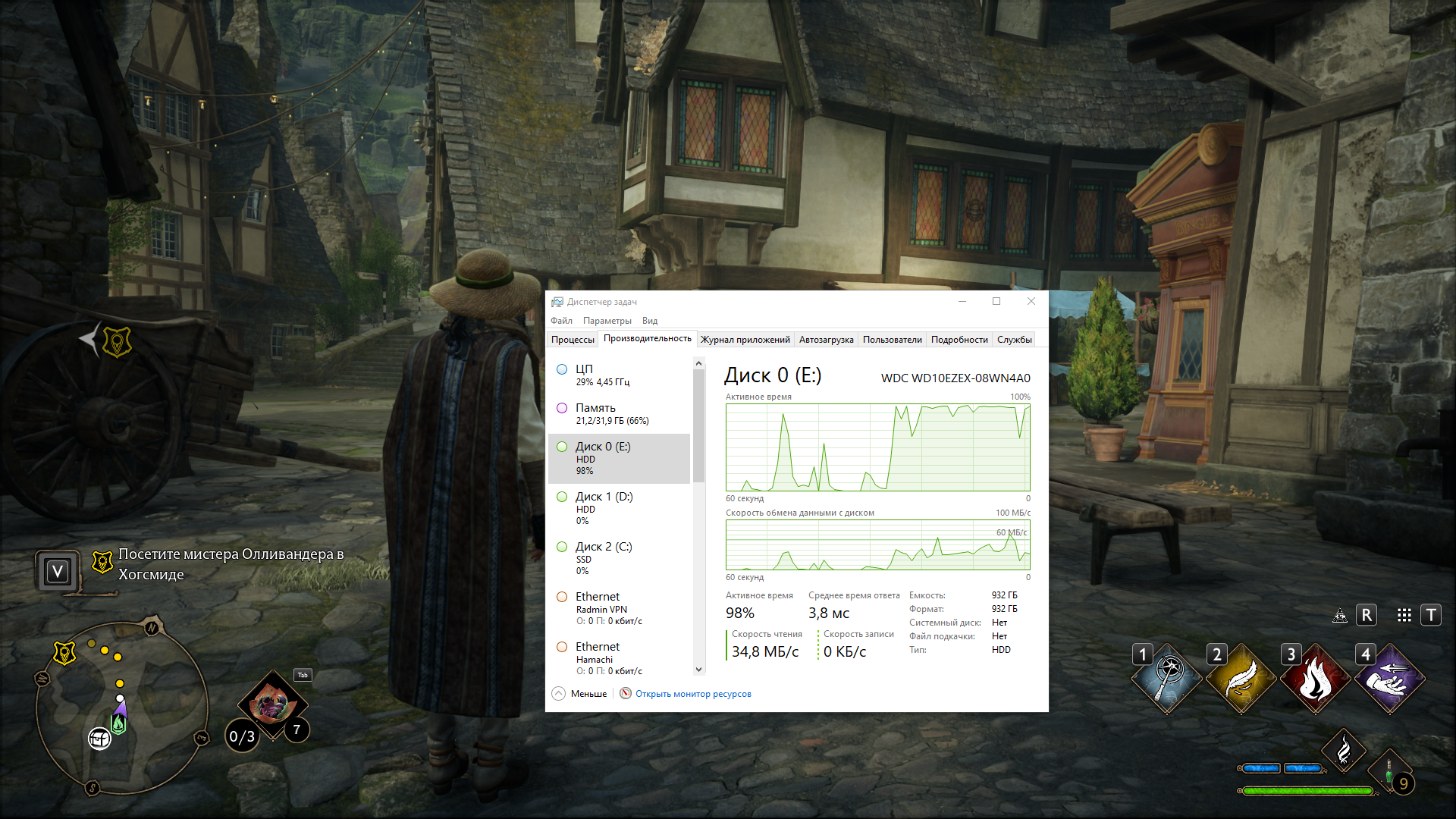The width and height of the screenshot is (1456, 819).
Task: Click the resource monitor icon
Action: point(626,693)
